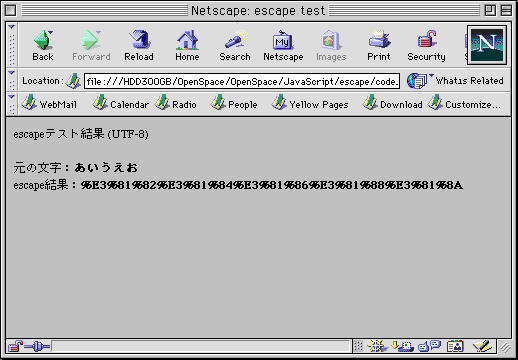Click the Location bookmark drag icon

tap(73, 81)
